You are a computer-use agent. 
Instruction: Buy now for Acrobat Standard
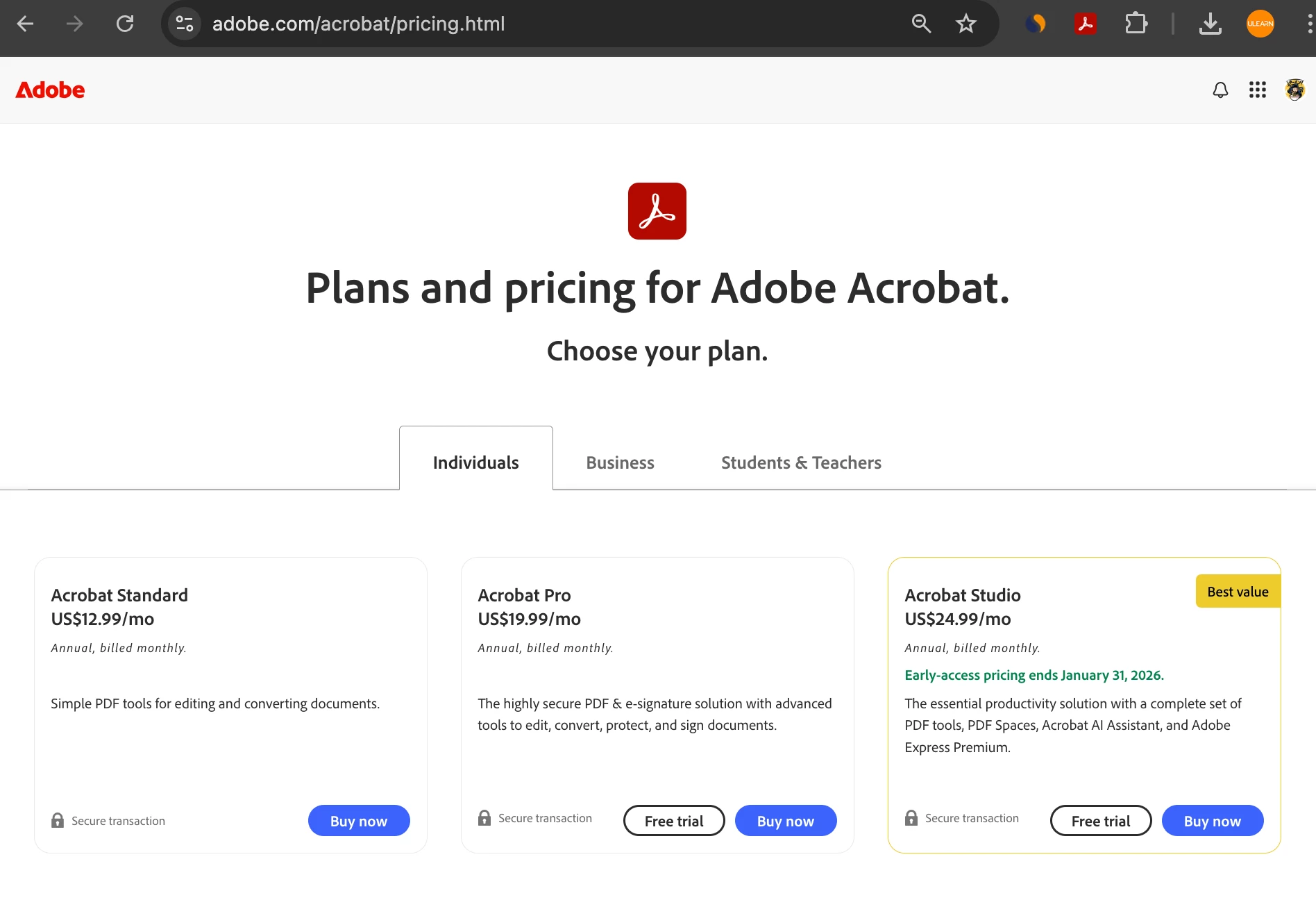click(x=359, y=821)
